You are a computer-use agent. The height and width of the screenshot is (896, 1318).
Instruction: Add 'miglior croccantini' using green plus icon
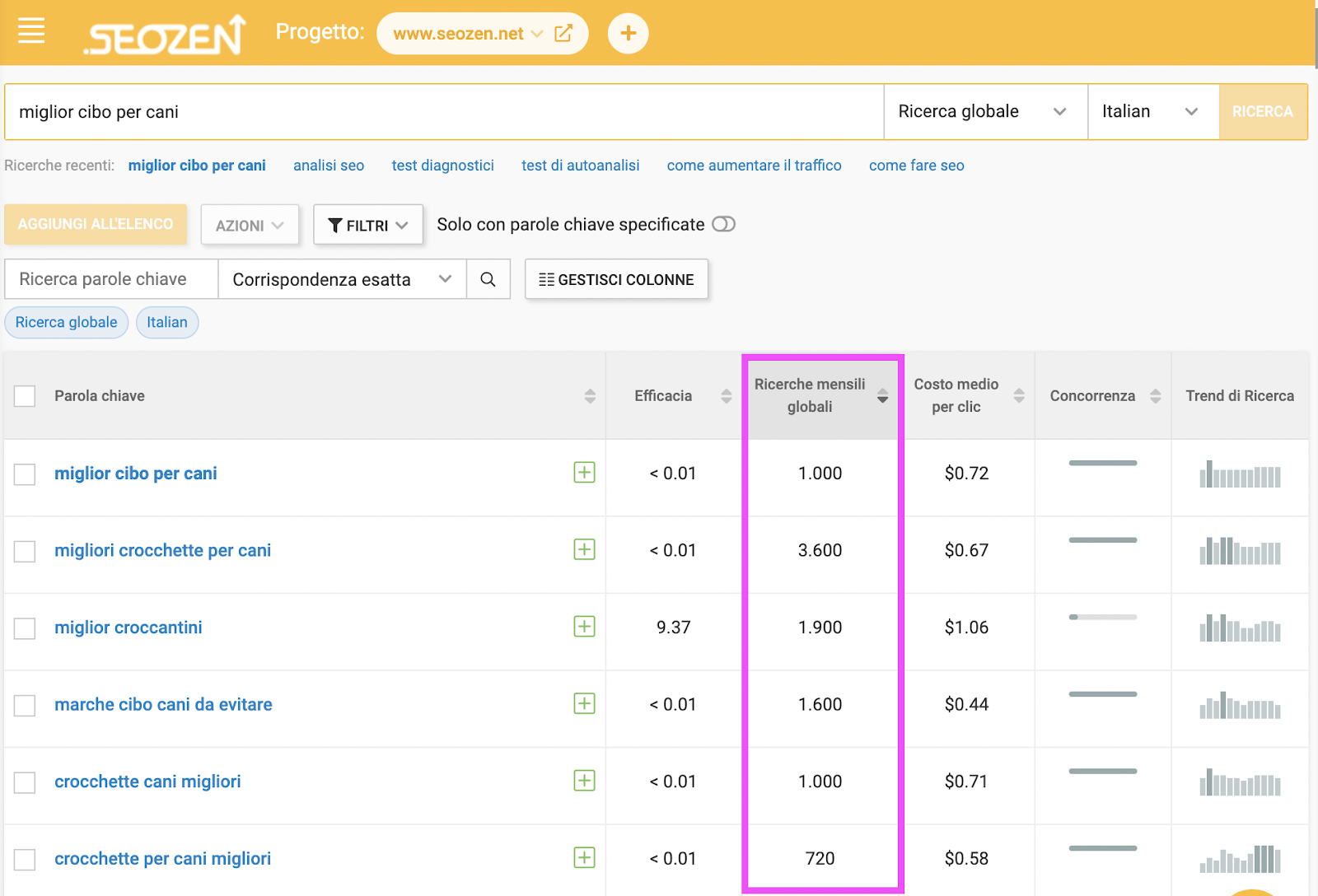(x=584, y=627)
